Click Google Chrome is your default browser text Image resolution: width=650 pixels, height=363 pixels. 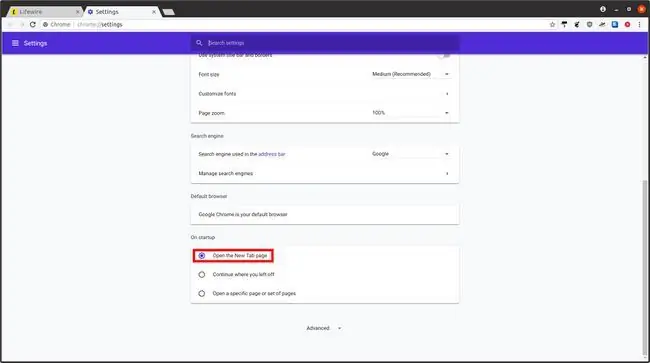tap(243, 215)
